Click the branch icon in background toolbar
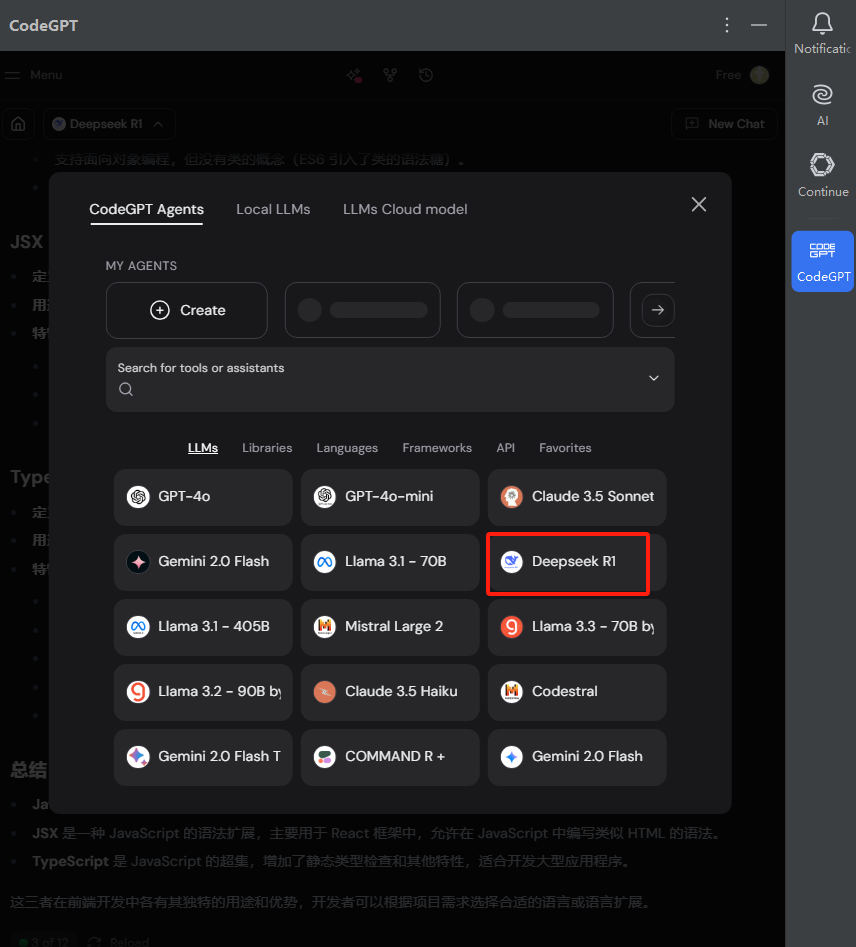 [390, 75]
